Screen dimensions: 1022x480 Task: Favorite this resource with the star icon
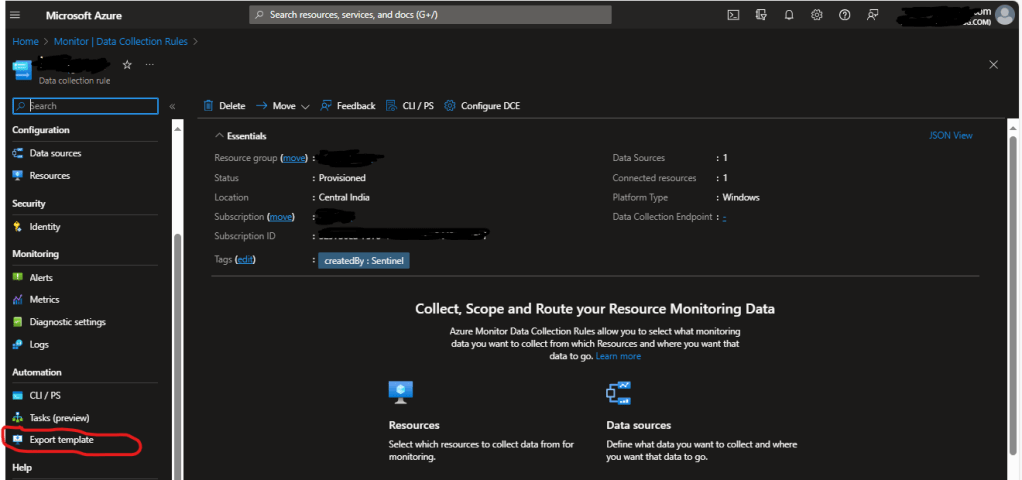(127, 64)
